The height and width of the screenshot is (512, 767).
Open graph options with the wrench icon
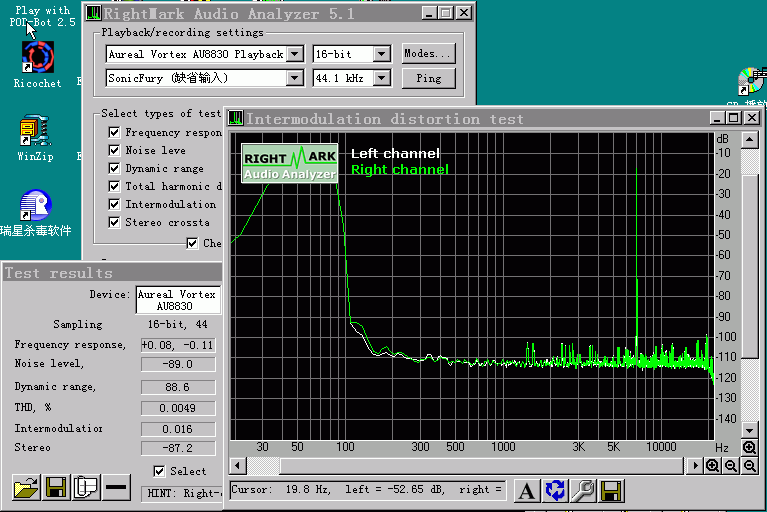[583, 490]
